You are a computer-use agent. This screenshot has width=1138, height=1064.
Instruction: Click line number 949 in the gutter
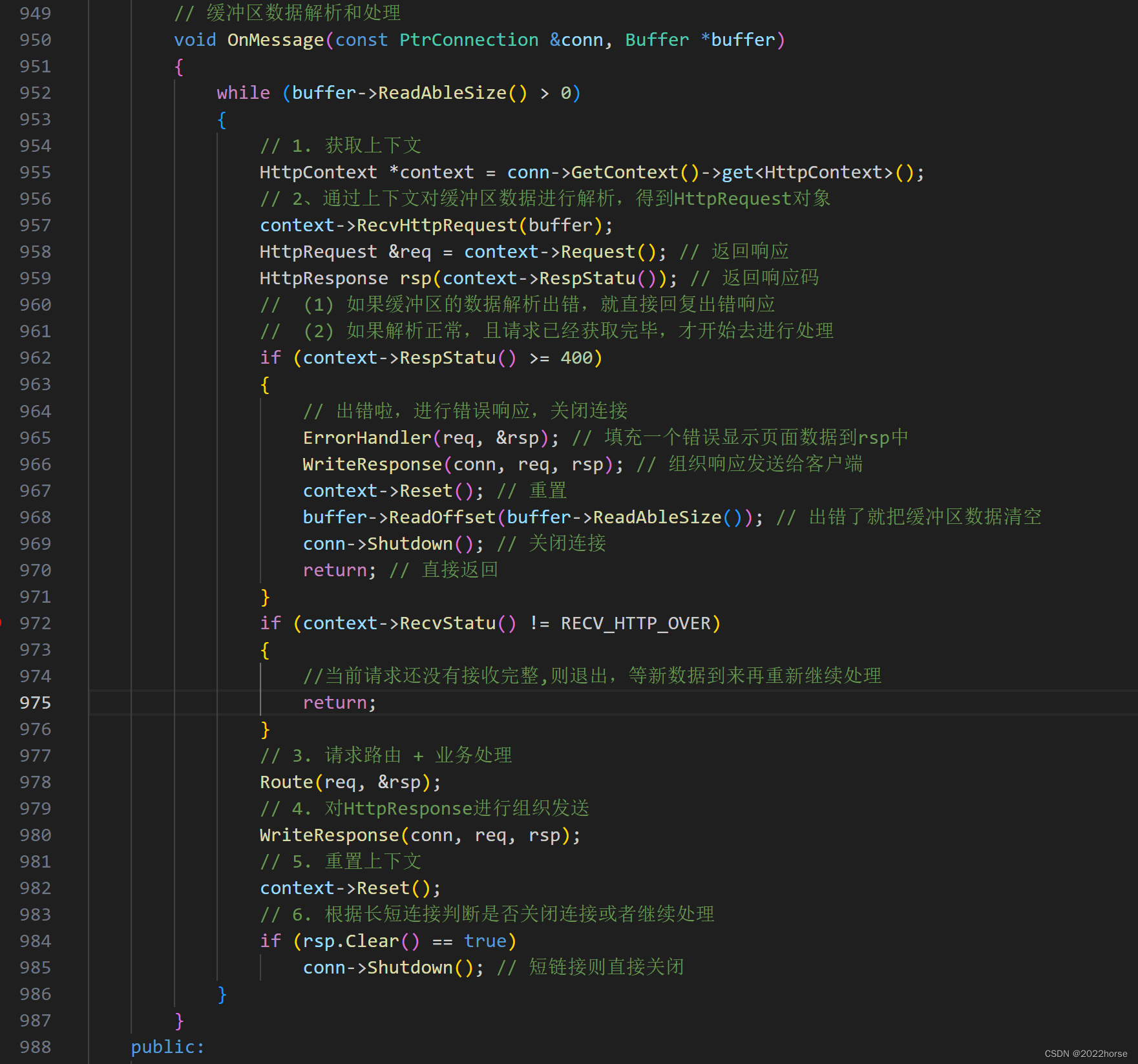click(x=35, y=13)
